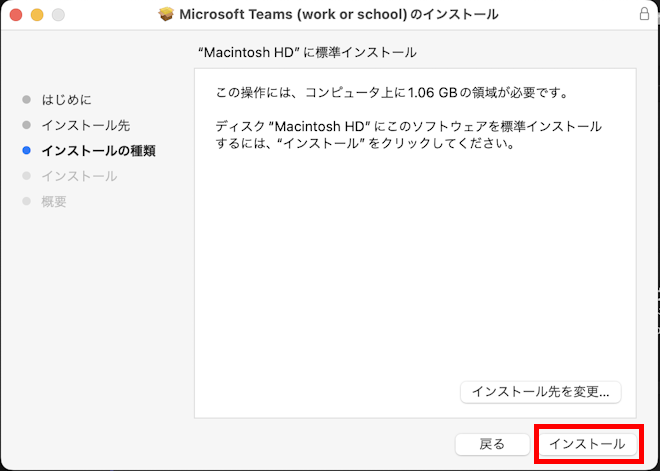Click the lock icon in the title bar

click(x=643, y=15)
